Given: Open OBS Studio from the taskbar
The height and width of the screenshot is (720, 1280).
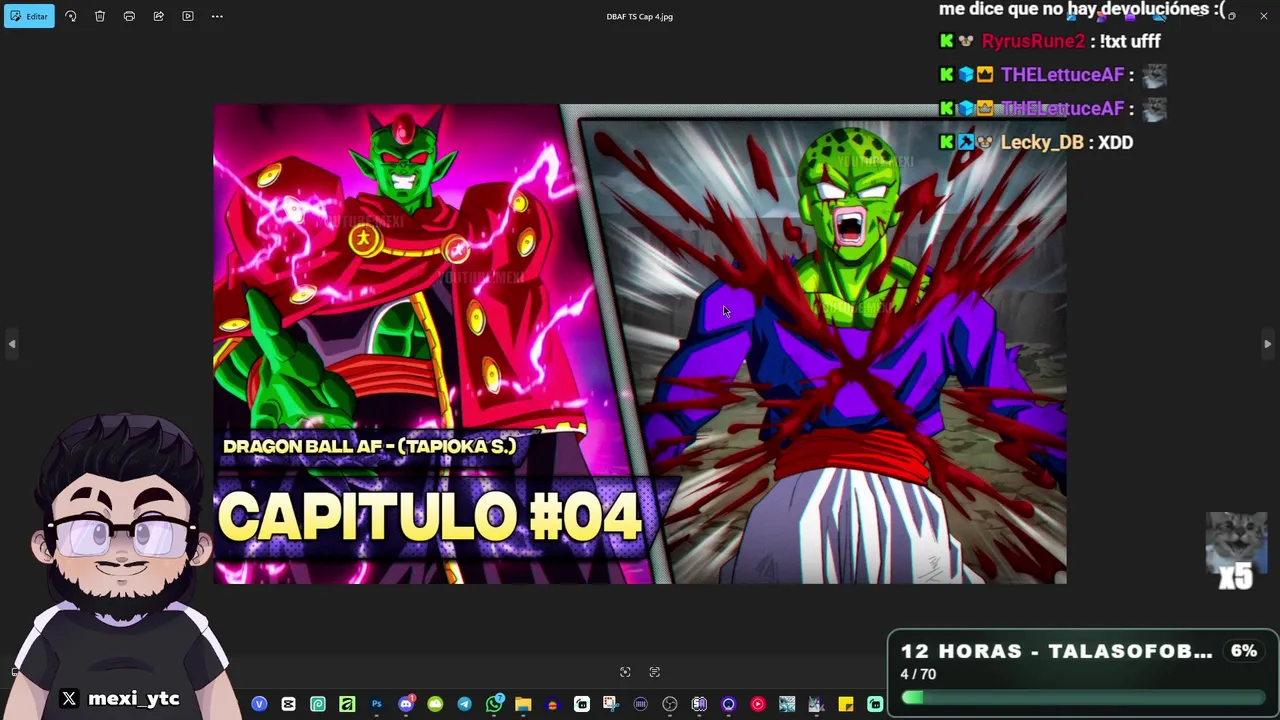Looking at the screenshot, I should coord(670,704).
